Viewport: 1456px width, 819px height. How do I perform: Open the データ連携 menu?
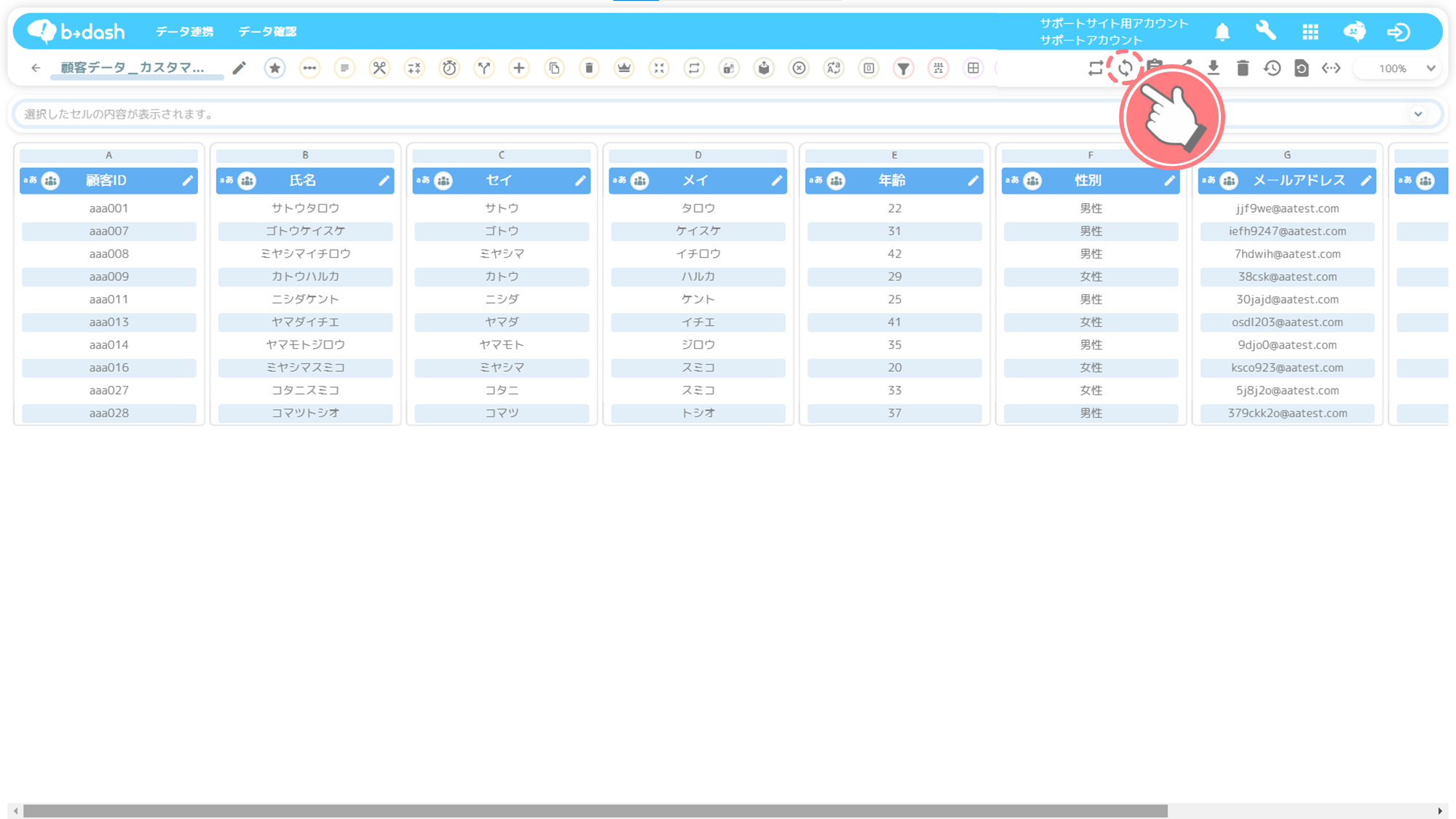(x=184, y=32)
